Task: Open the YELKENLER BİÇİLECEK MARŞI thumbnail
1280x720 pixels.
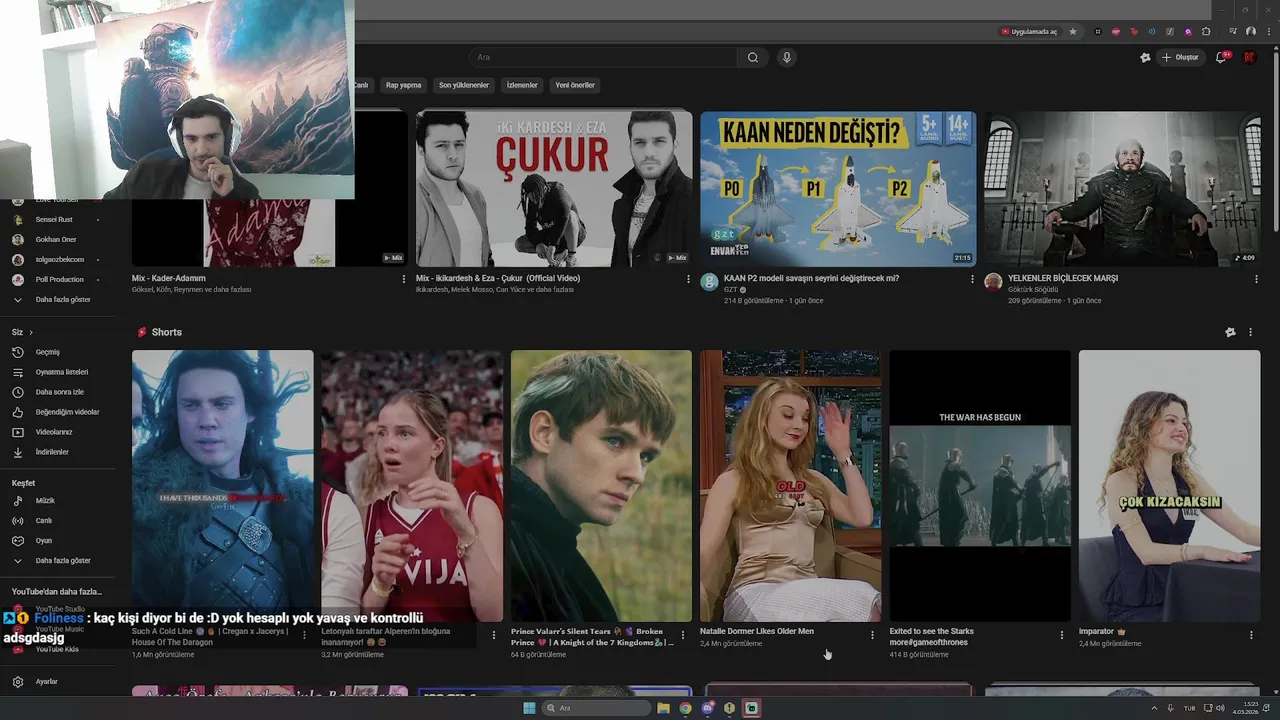Action: pos(1122,189)
